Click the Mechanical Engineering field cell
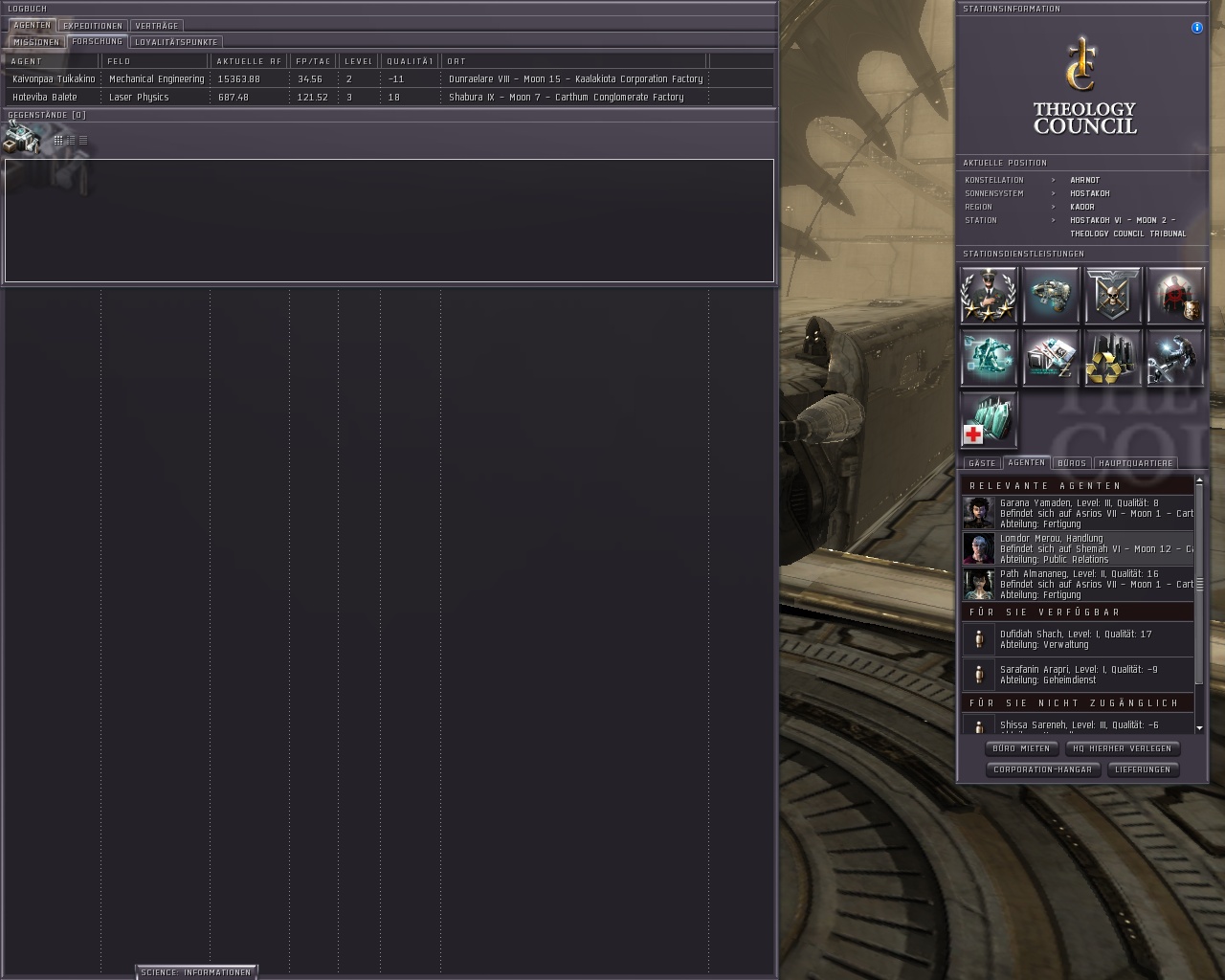Viewport: 1225px width, 980px height. [x=156, y=79]
